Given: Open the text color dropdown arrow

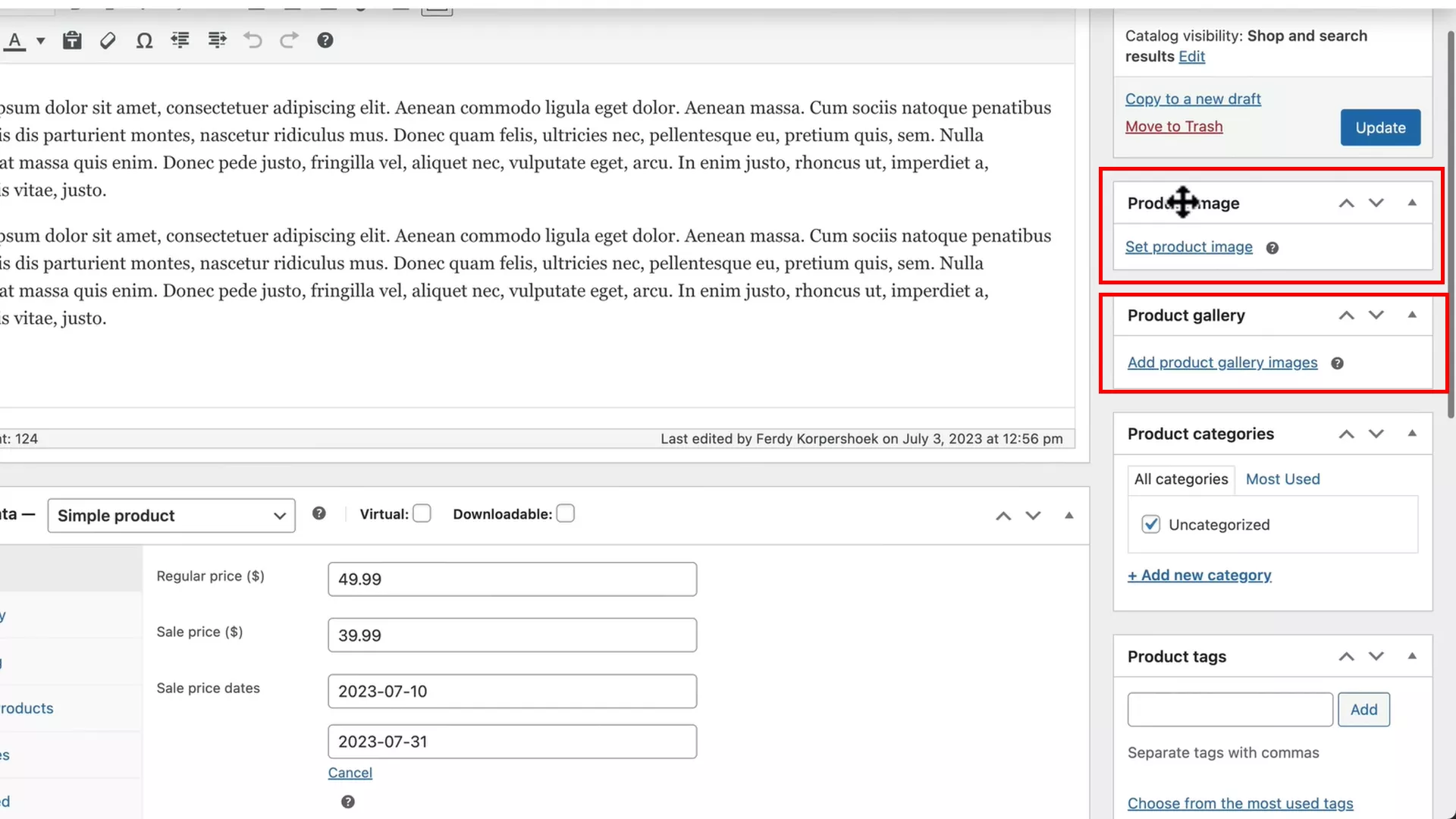Looking at the screenshot, I should pos(41,41).
